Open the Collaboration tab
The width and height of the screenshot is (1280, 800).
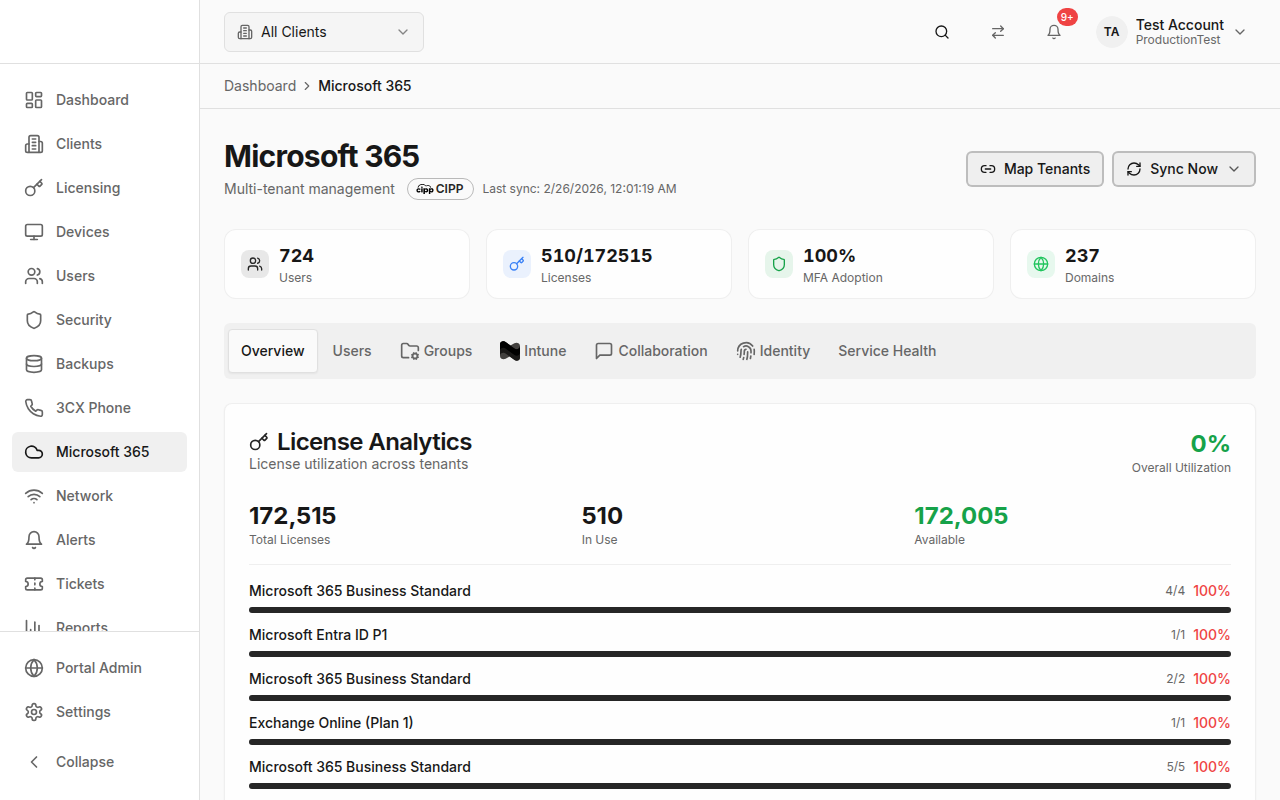[651, 351]
